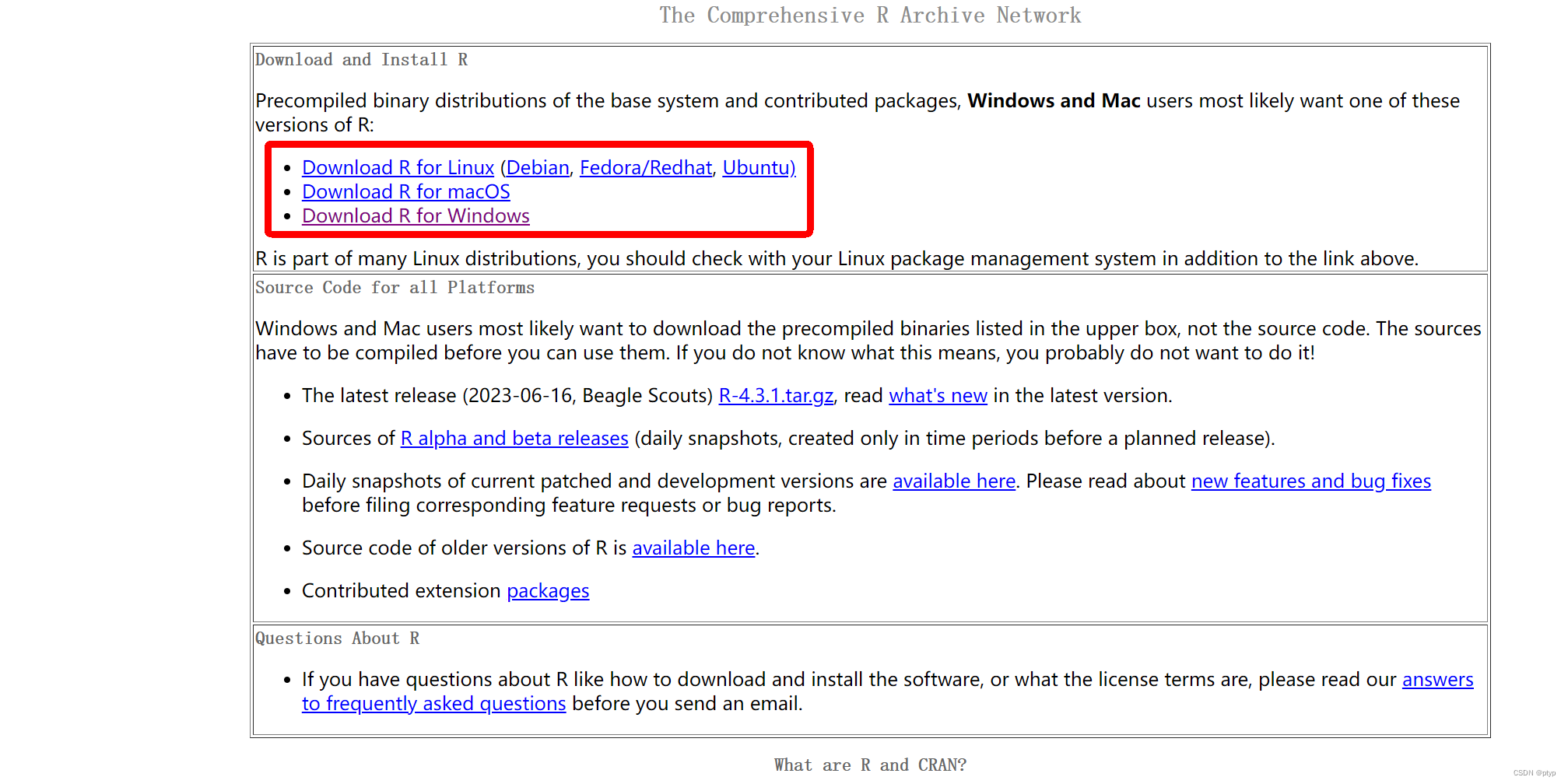Open R alpha and beta releases link

(x=514, y=438)
